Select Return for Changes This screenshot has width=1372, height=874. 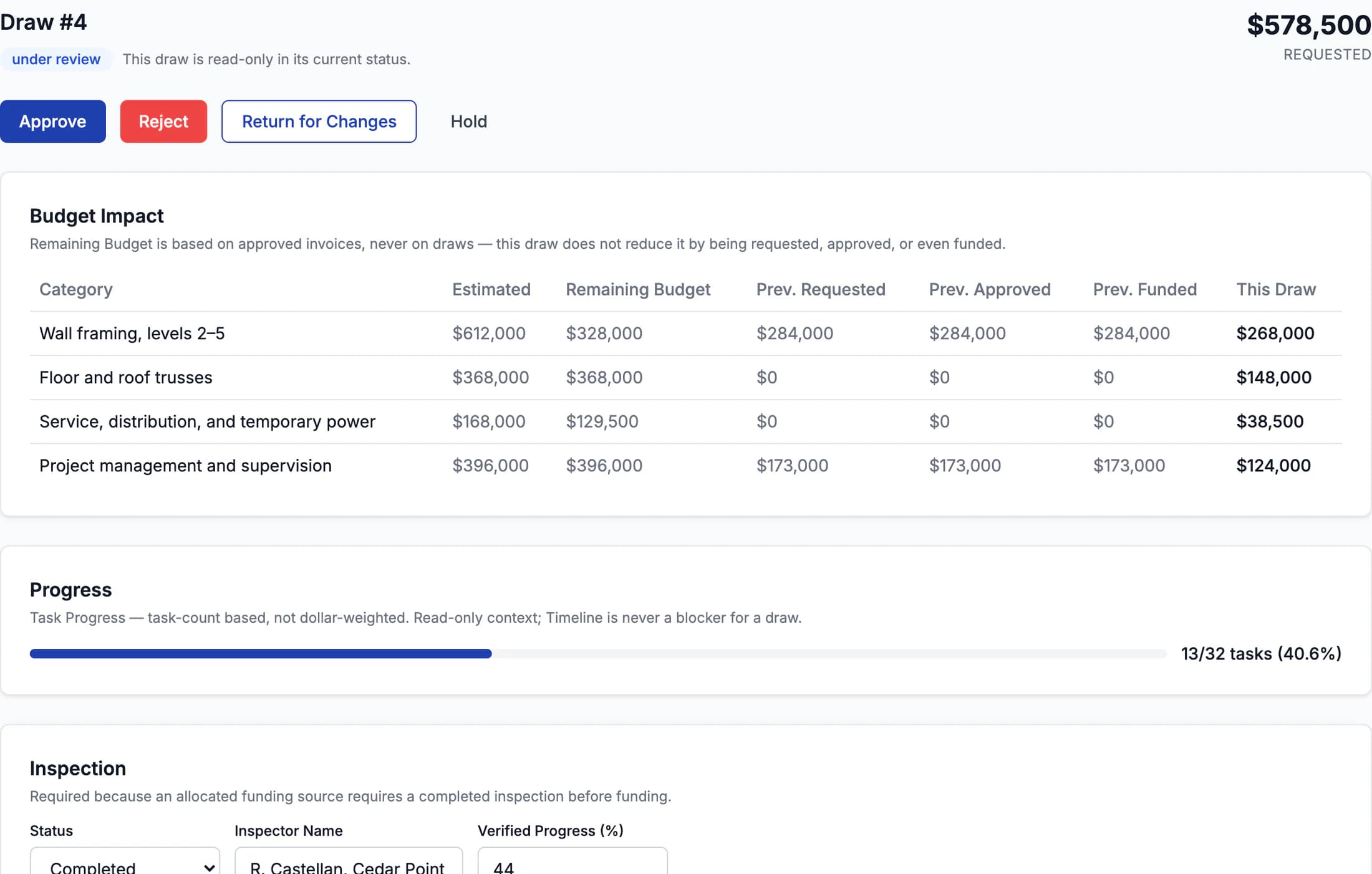[x=319, y=121]
